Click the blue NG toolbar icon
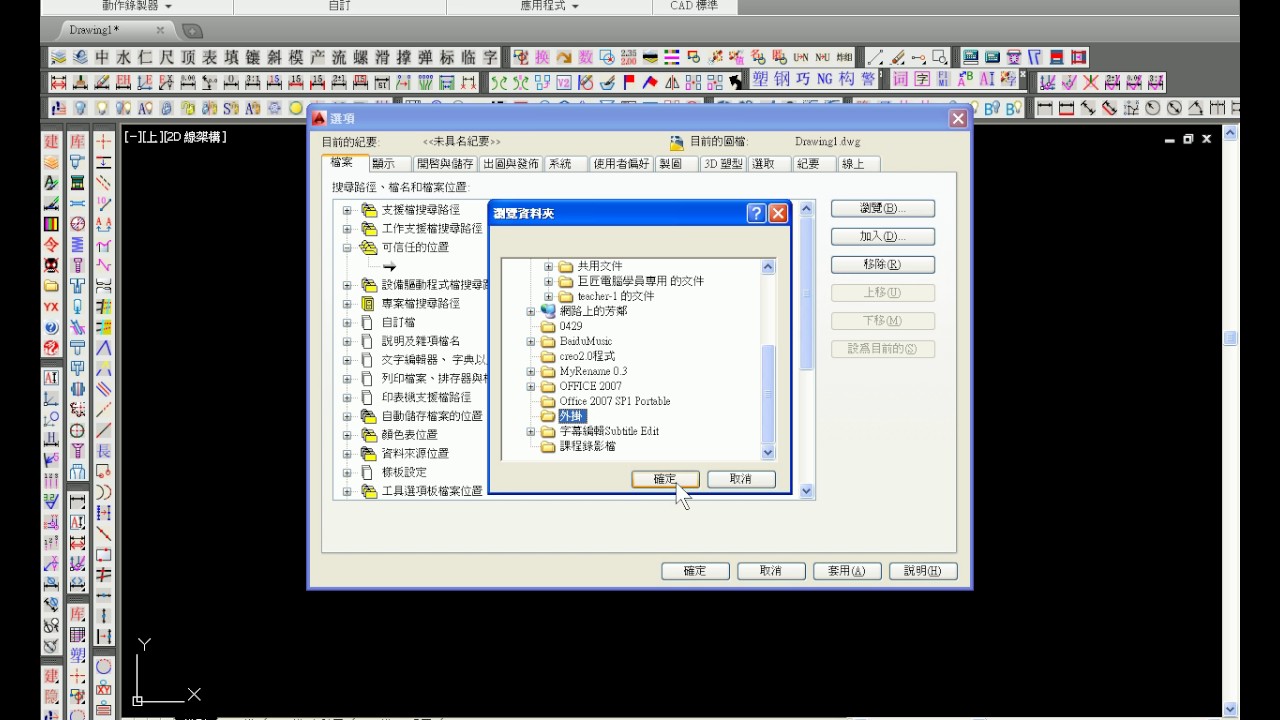 pyautogui.click(x=825, y=79)
